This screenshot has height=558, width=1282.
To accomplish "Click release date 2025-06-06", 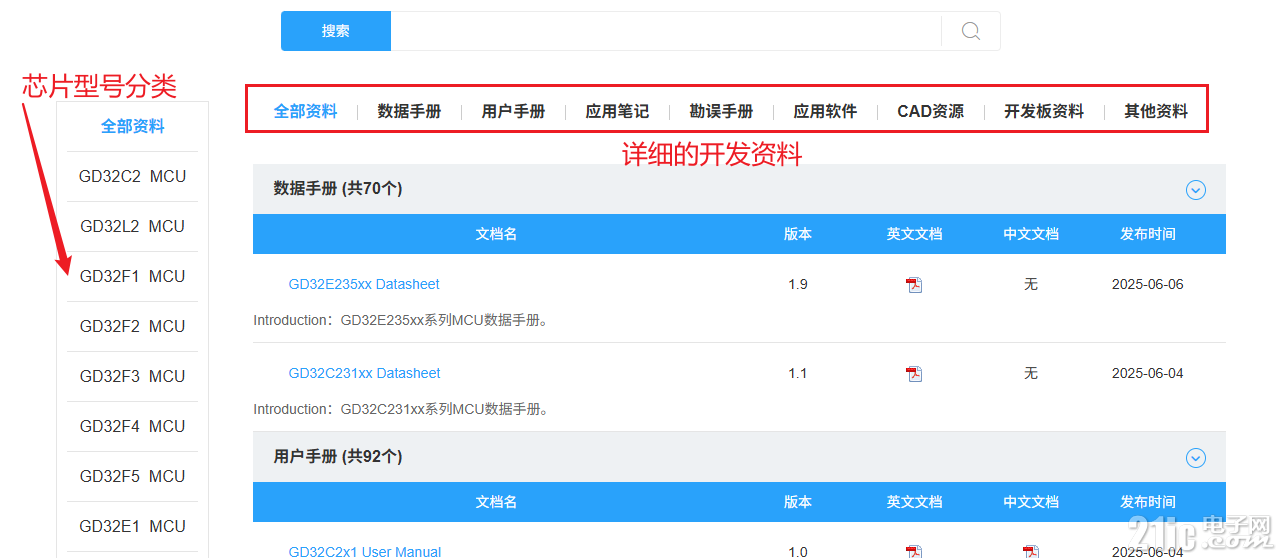I will pos(1147,285).
